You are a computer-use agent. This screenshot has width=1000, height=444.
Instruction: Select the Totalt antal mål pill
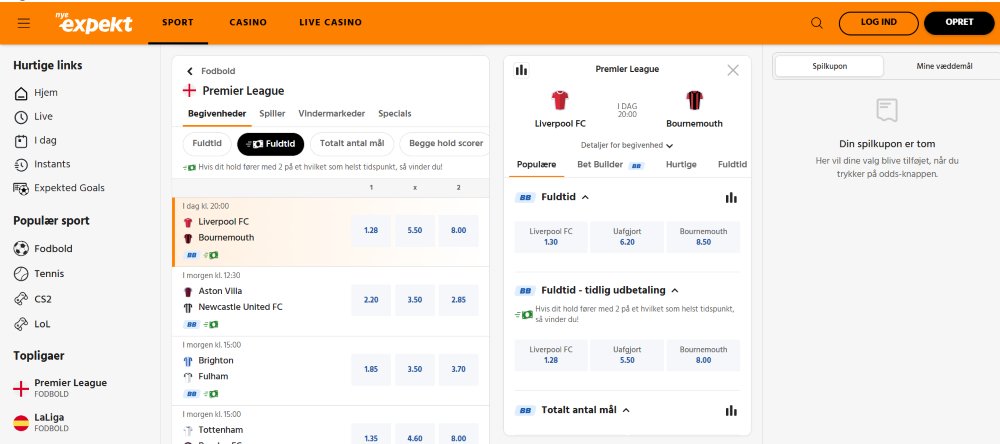(352, 144)
